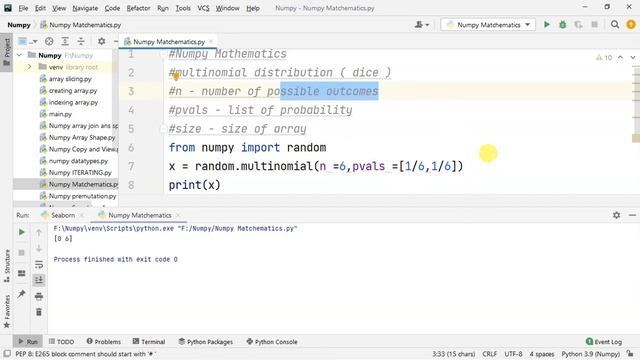Start debugging with the bug icon

pyautogui.click(x=562, y=25)
